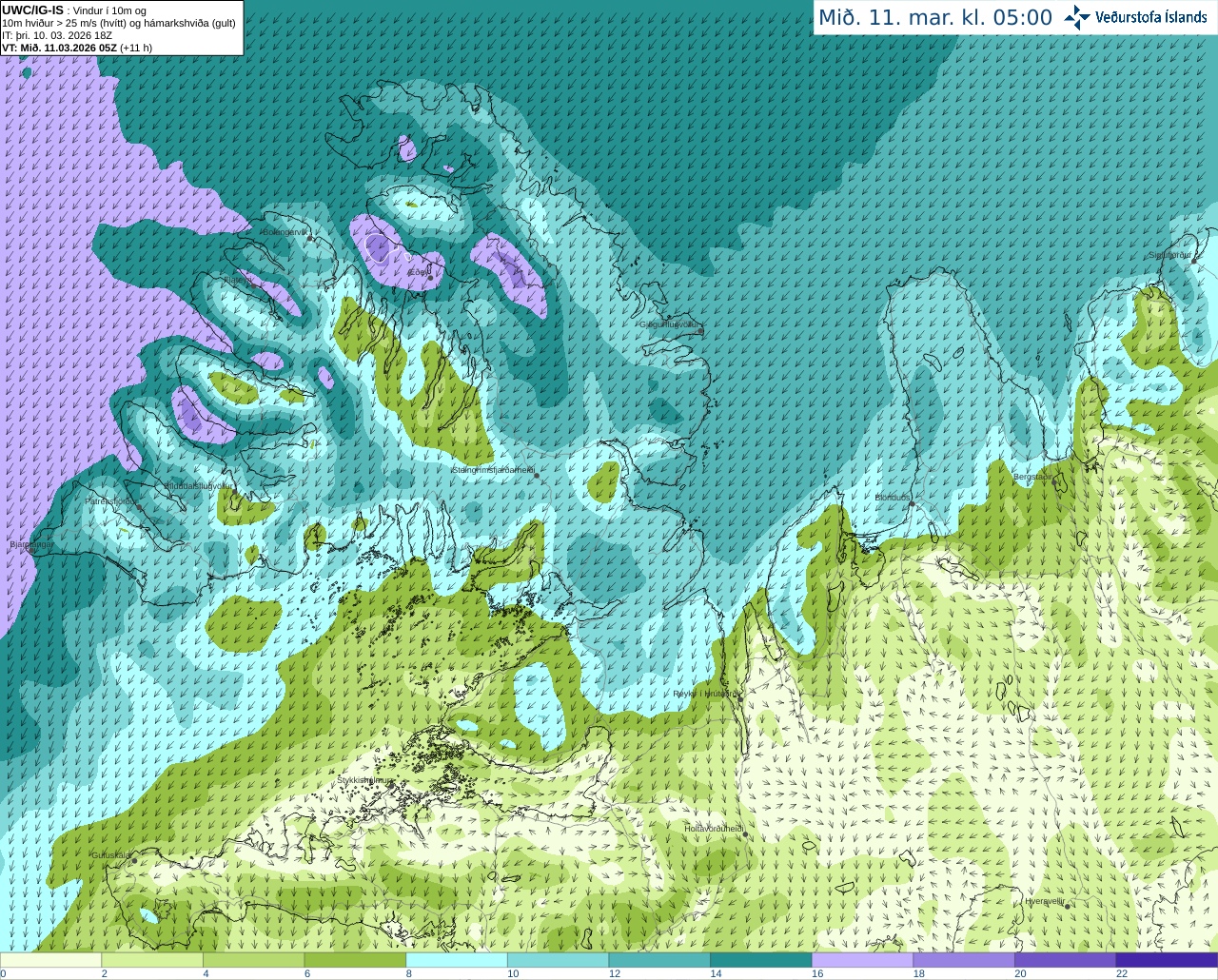Click the legend scale value '2'
Image resolution: width=1218 pixels, height=980 pixels.
104,973
